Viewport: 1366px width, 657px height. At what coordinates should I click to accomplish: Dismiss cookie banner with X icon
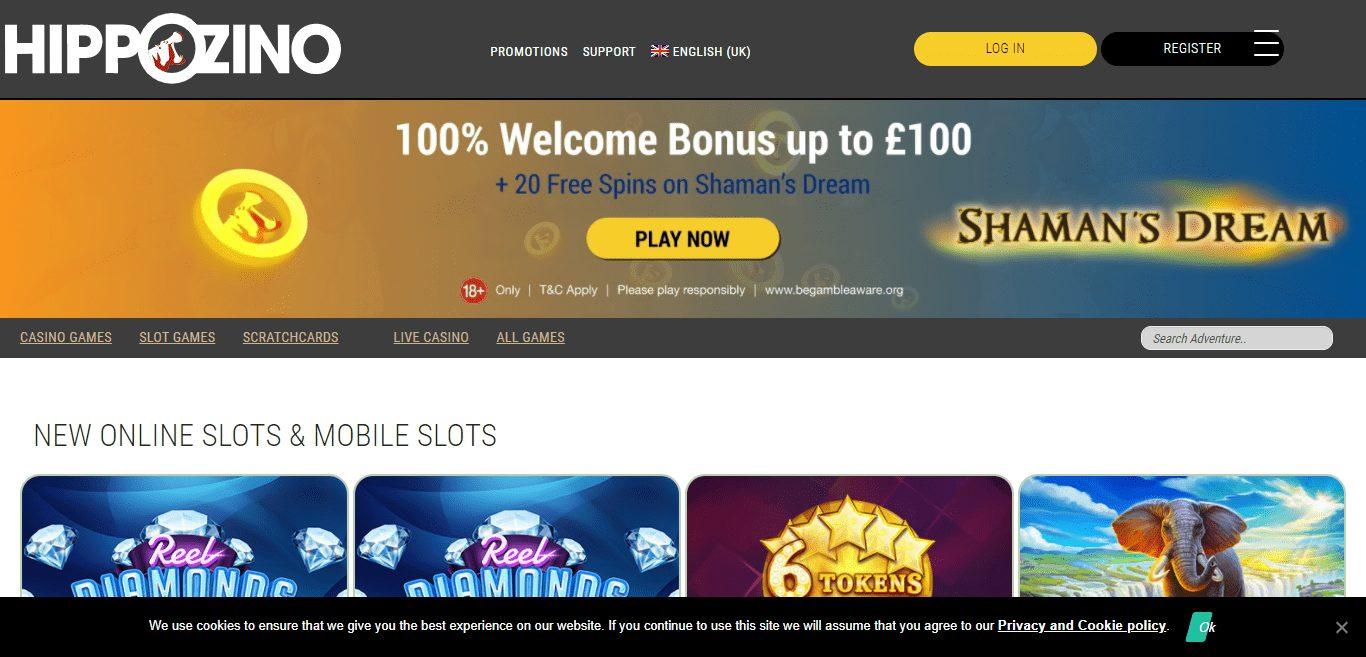pos(1342,627)
